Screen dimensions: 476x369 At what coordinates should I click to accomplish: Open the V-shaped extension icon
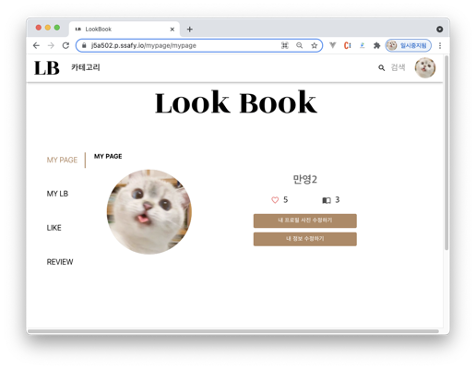pyautogui.click(x=332, y=45)
